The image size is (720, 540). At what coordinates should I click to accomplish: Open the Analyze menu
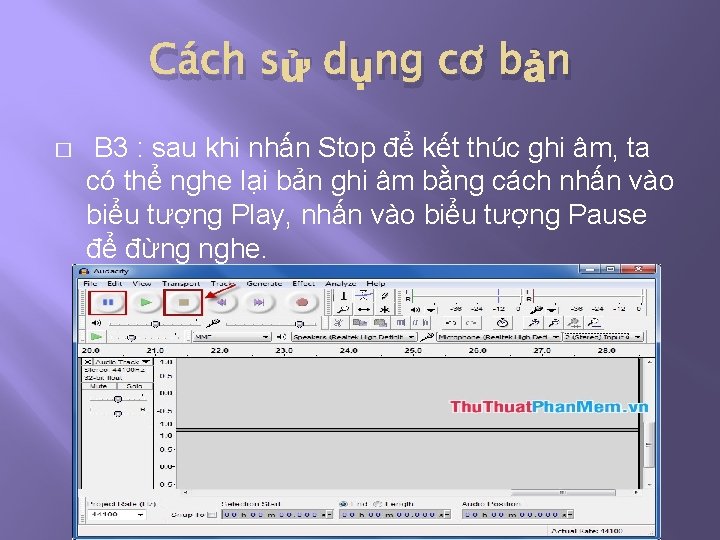coord(340,283)
